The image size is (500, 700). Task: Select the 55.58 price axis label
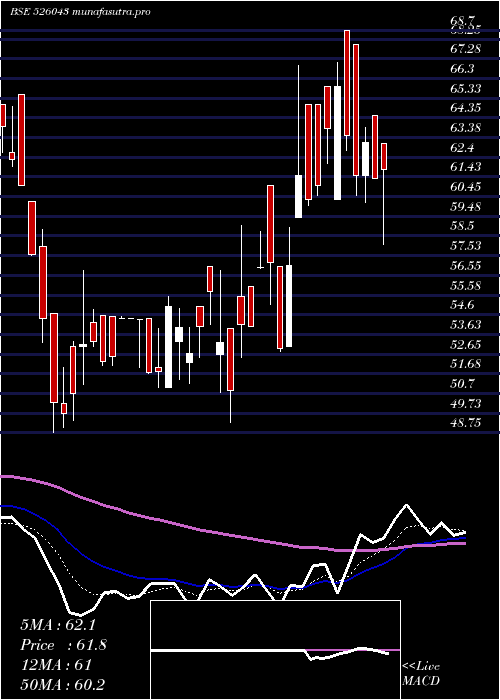pyautogui.click(x=466, y=285)
